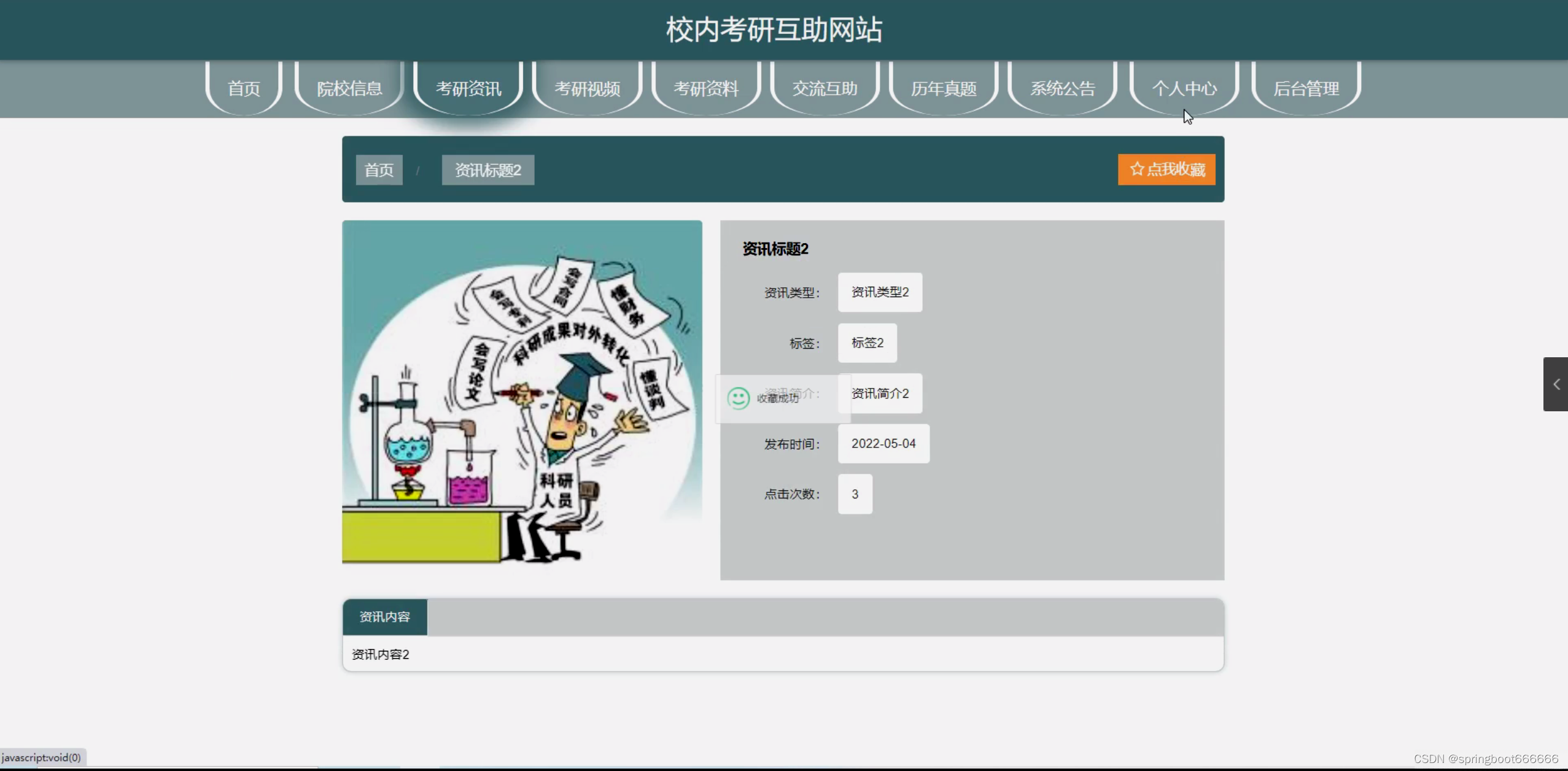Image resolution: width=1568 pixels, height=771 pixels.
Task: Click the 资讯类型2 value tag
Action: 880,292
